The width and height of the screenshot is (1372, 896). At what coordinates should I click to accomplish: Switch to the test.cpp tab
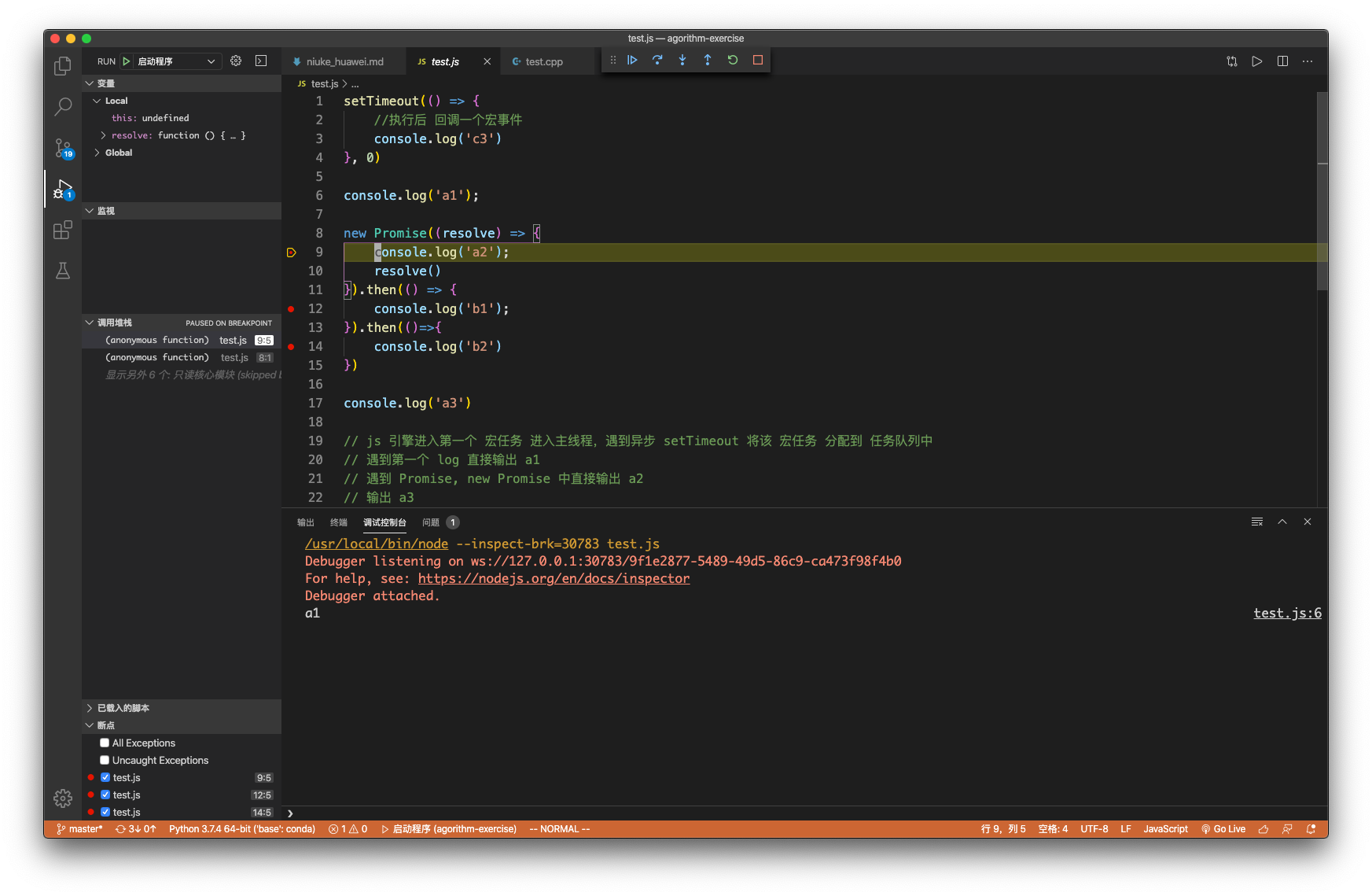point(544,61)
